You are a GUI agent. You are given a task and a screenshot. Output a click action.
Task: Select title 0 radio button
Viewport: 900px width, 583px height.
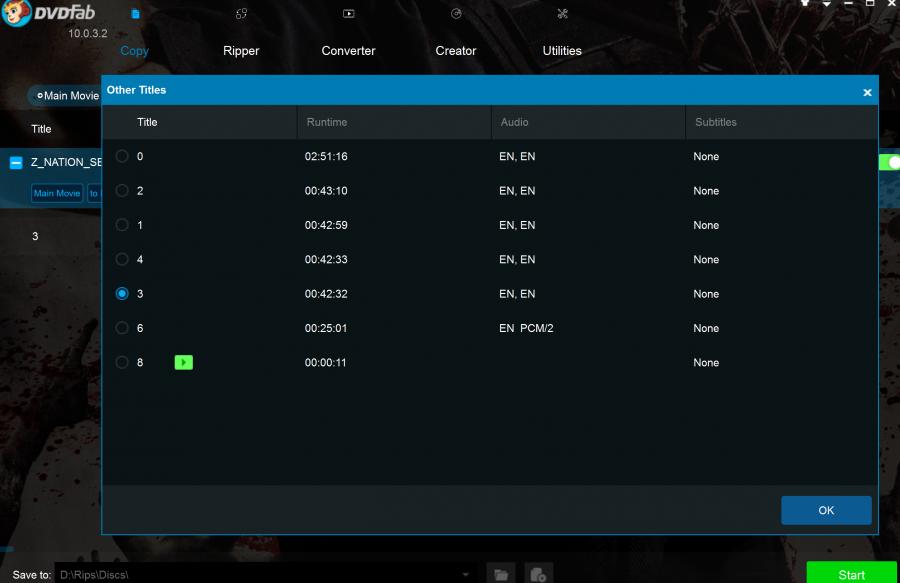click(x=122, y=156)
